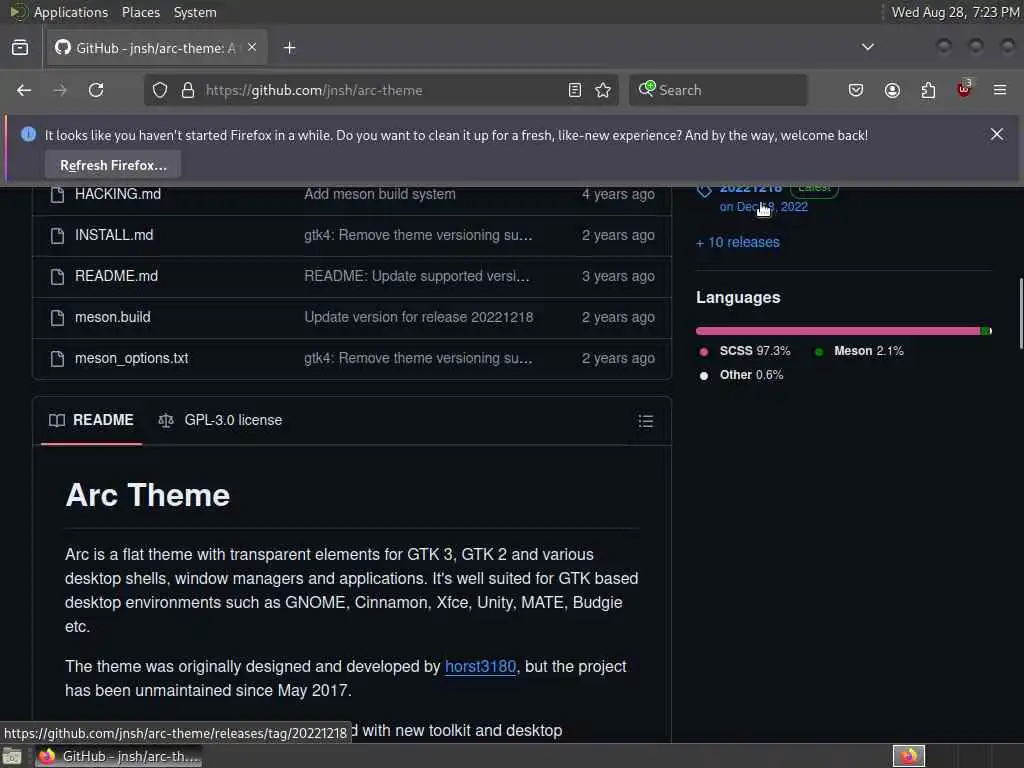Click the 'Arc Theme' README heading
The height and width of the screenshot is (768, 1024).
coord(148,495)
